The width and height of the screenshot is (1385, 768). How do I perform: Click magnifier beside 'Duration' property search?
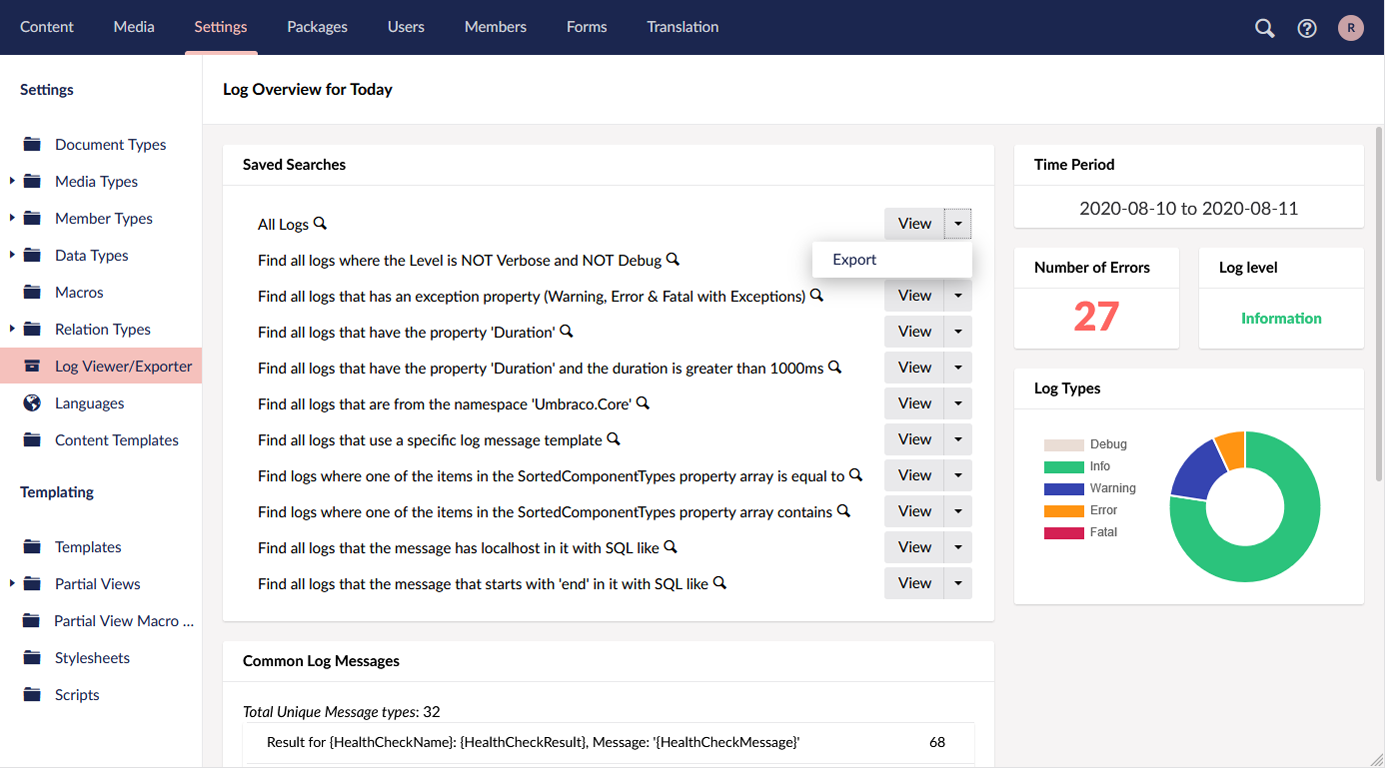(x=566, y=331)
